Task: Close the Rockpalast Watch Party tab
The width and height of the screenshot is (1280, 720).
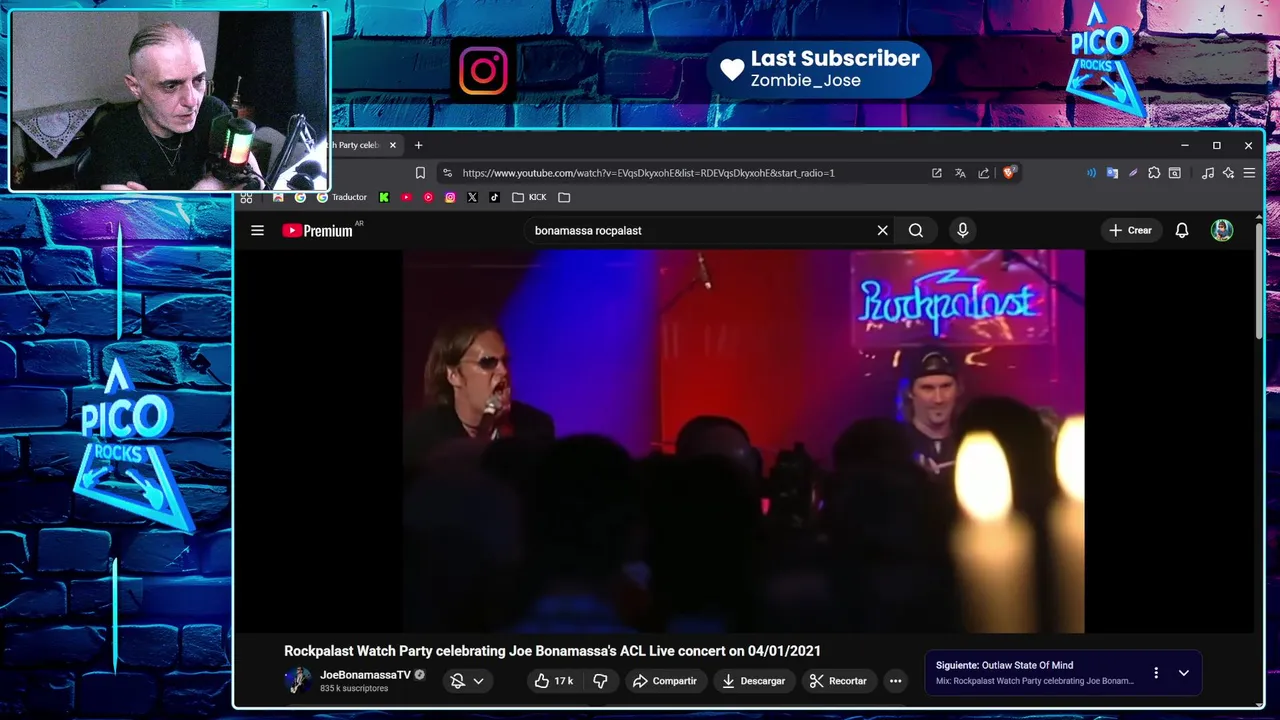Action: (392, 145)
